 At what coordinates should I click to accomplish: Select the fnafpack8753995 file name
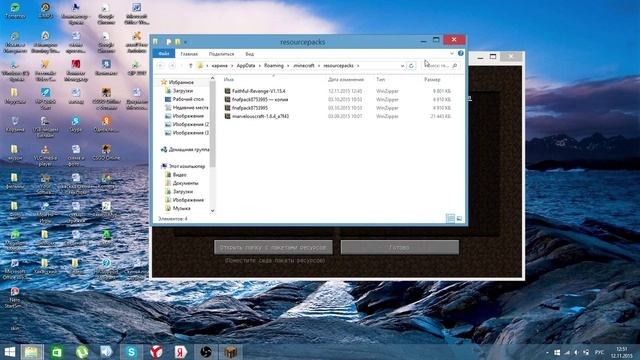[x=250, y=108]
